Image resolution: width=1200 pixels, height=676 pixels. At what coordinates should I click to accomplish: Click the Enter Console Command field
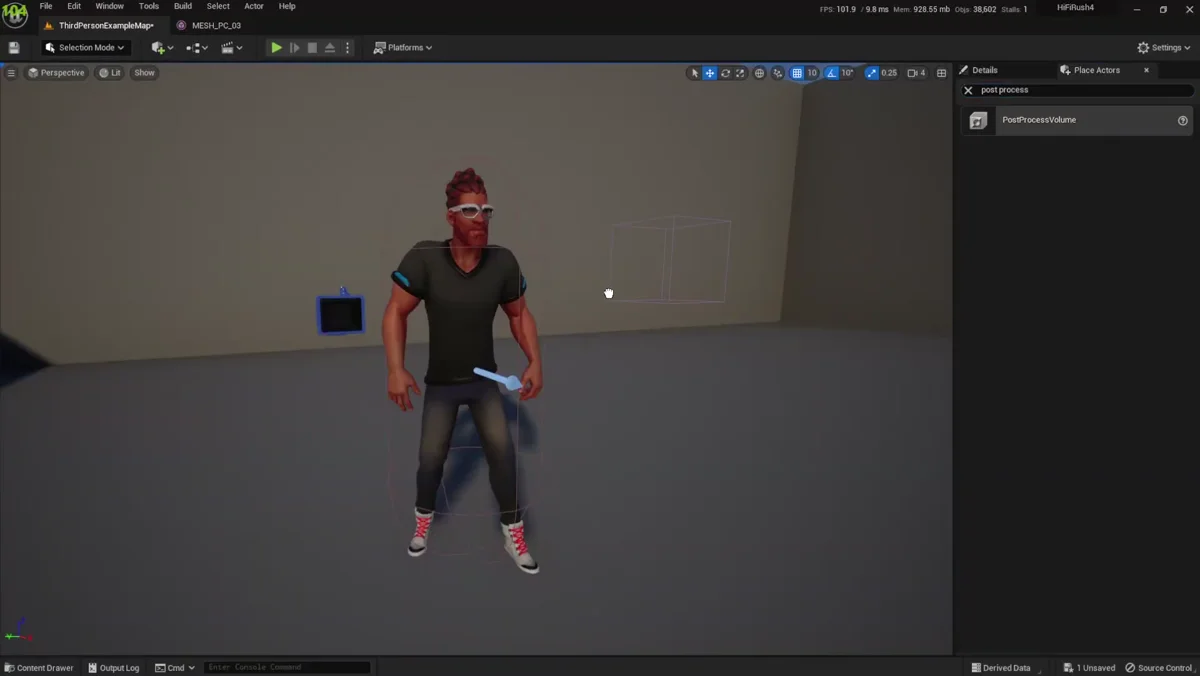(287, 667)
